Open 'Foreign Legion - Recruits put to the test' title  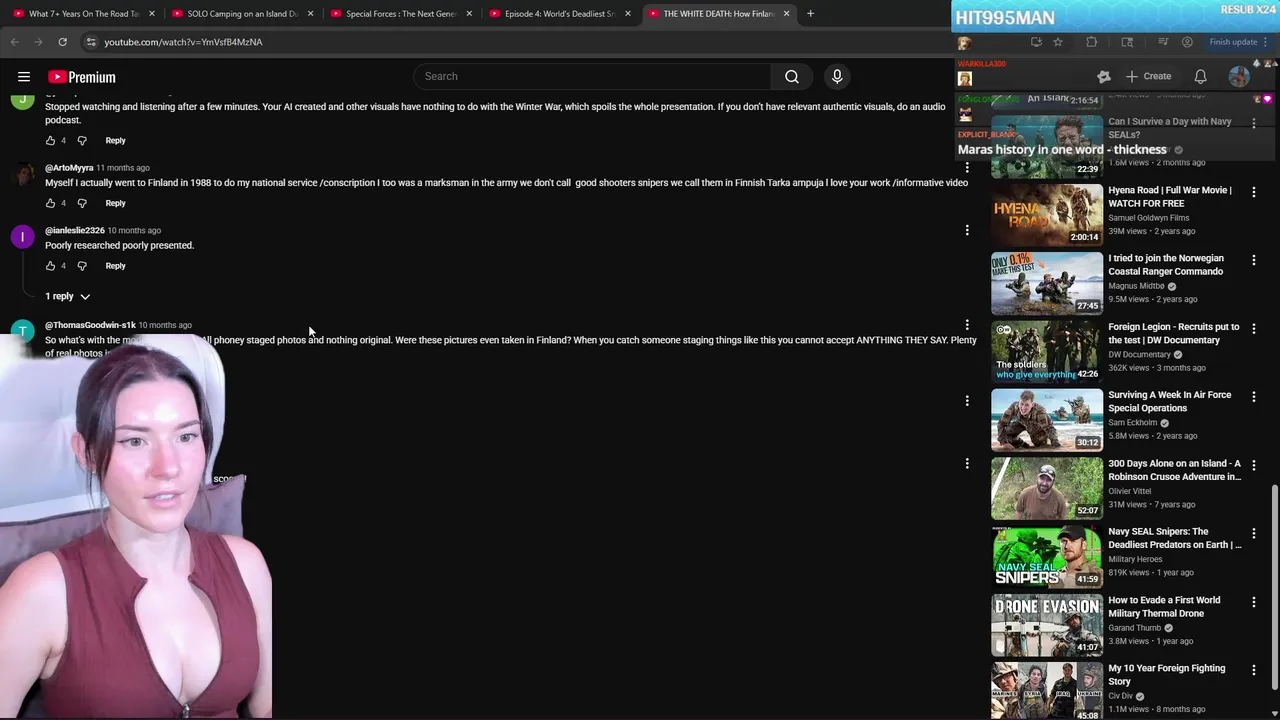1173,333
